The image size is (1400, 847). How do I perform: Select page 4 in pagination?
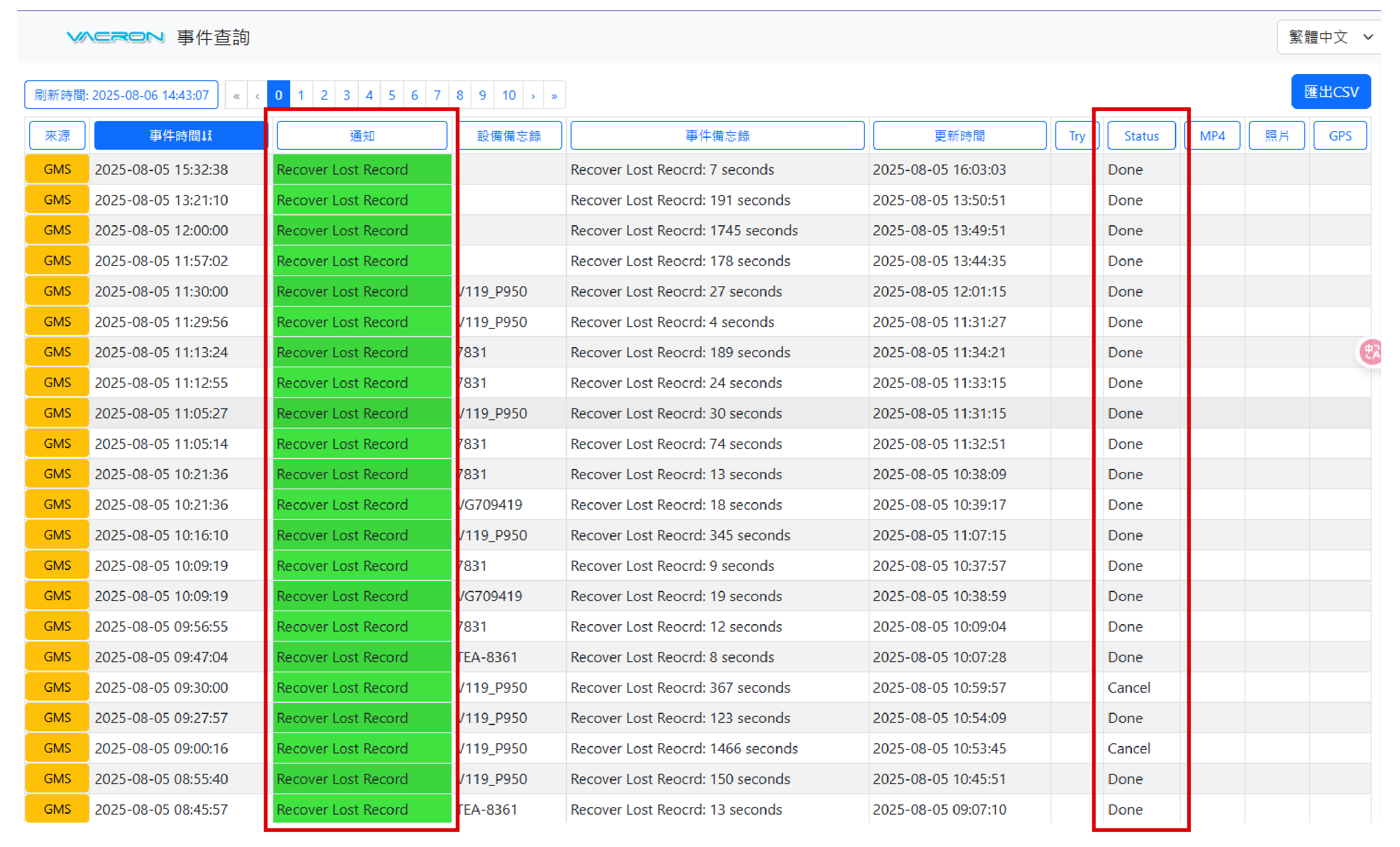369,95
